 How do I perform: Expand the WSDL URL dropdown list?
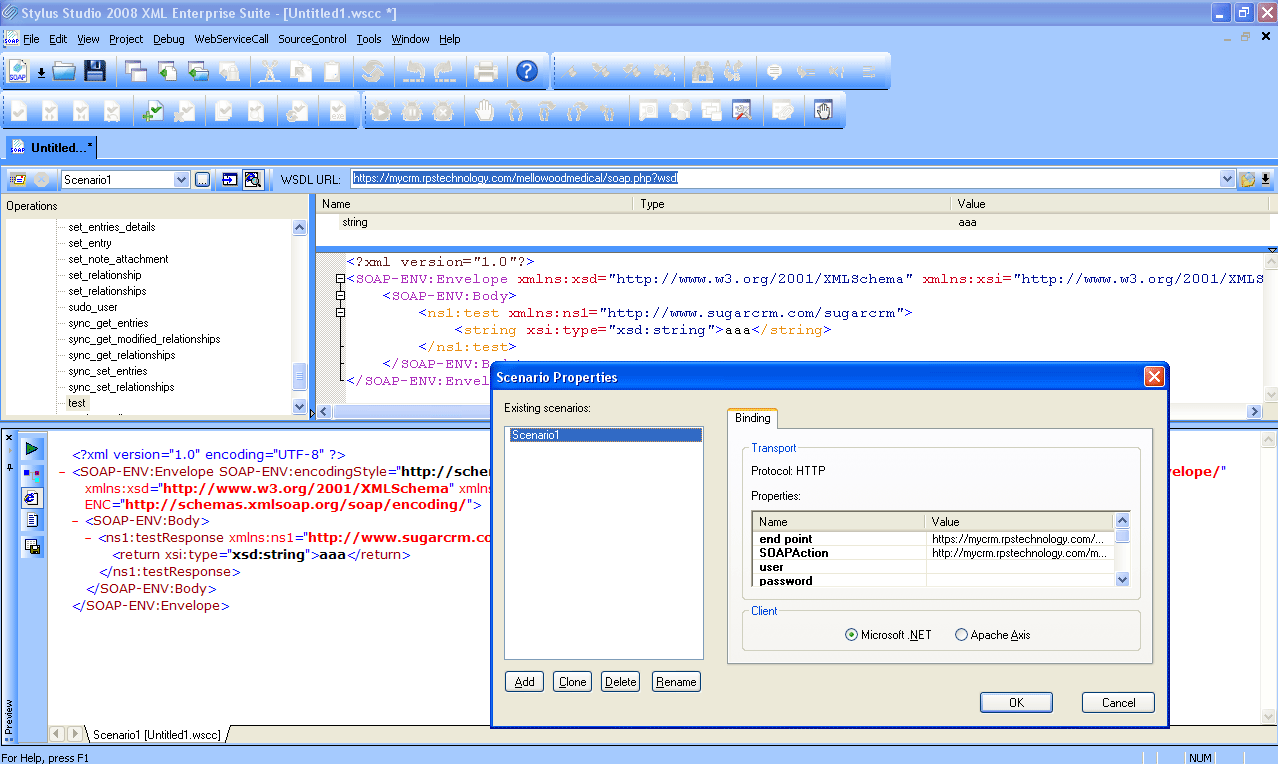1228,180
